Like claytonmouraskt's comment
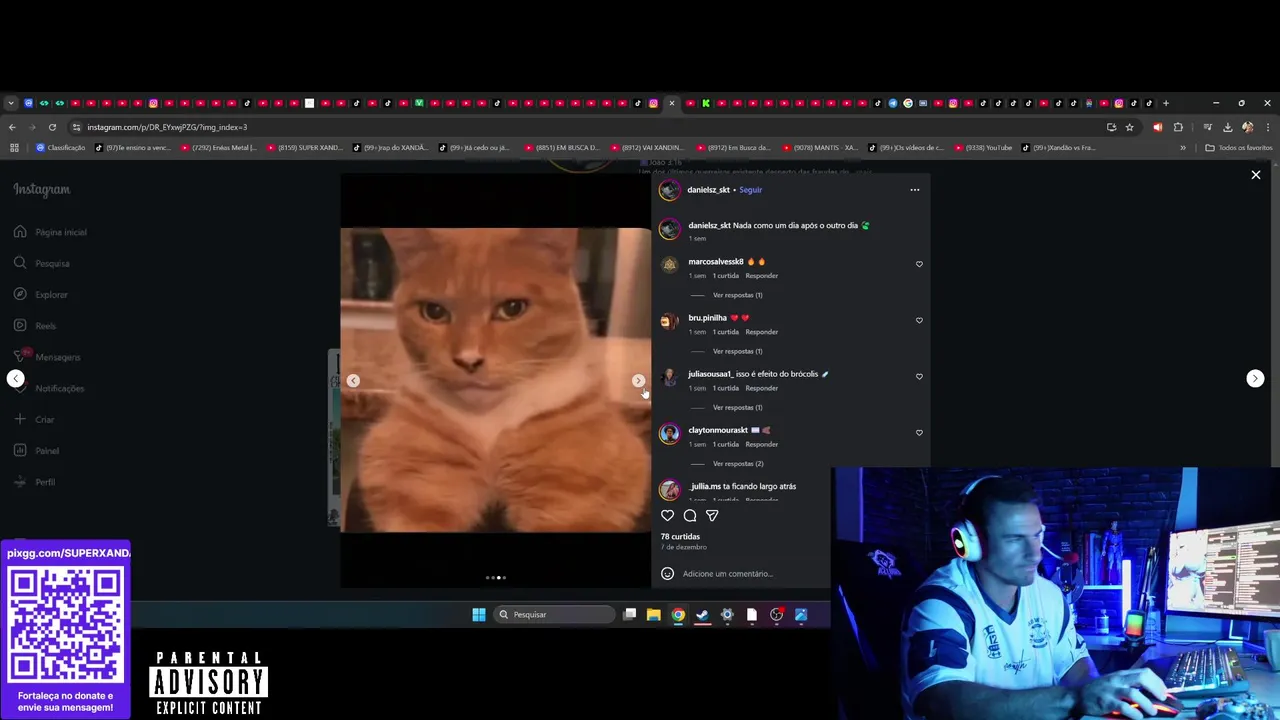The image size is (1280, 720). (x=919, y=432)
